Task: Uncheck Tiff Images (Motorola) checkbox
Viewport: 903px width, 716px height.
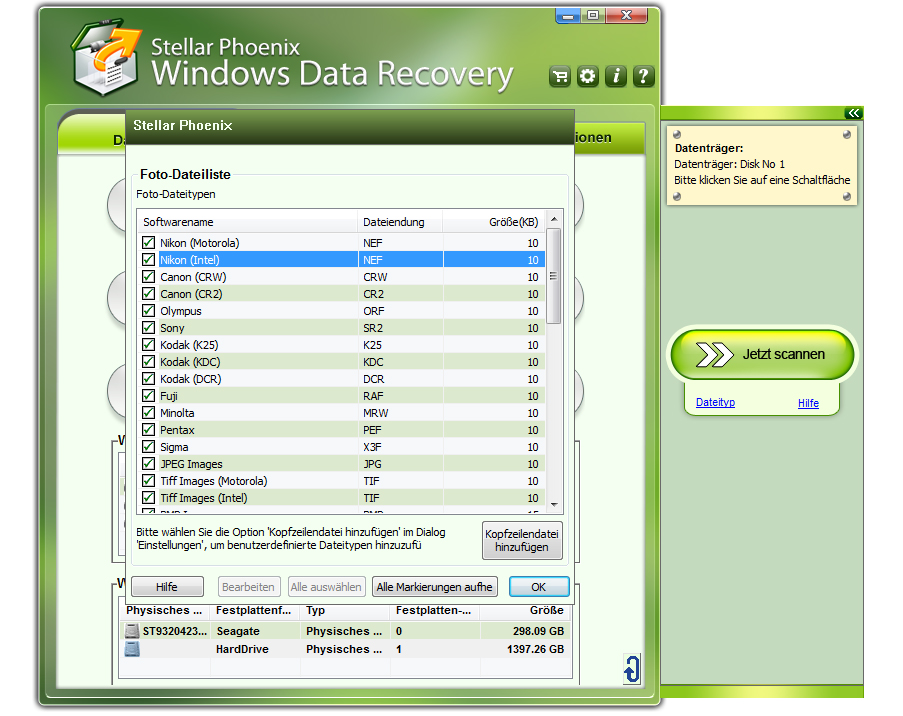Action: 149,480
